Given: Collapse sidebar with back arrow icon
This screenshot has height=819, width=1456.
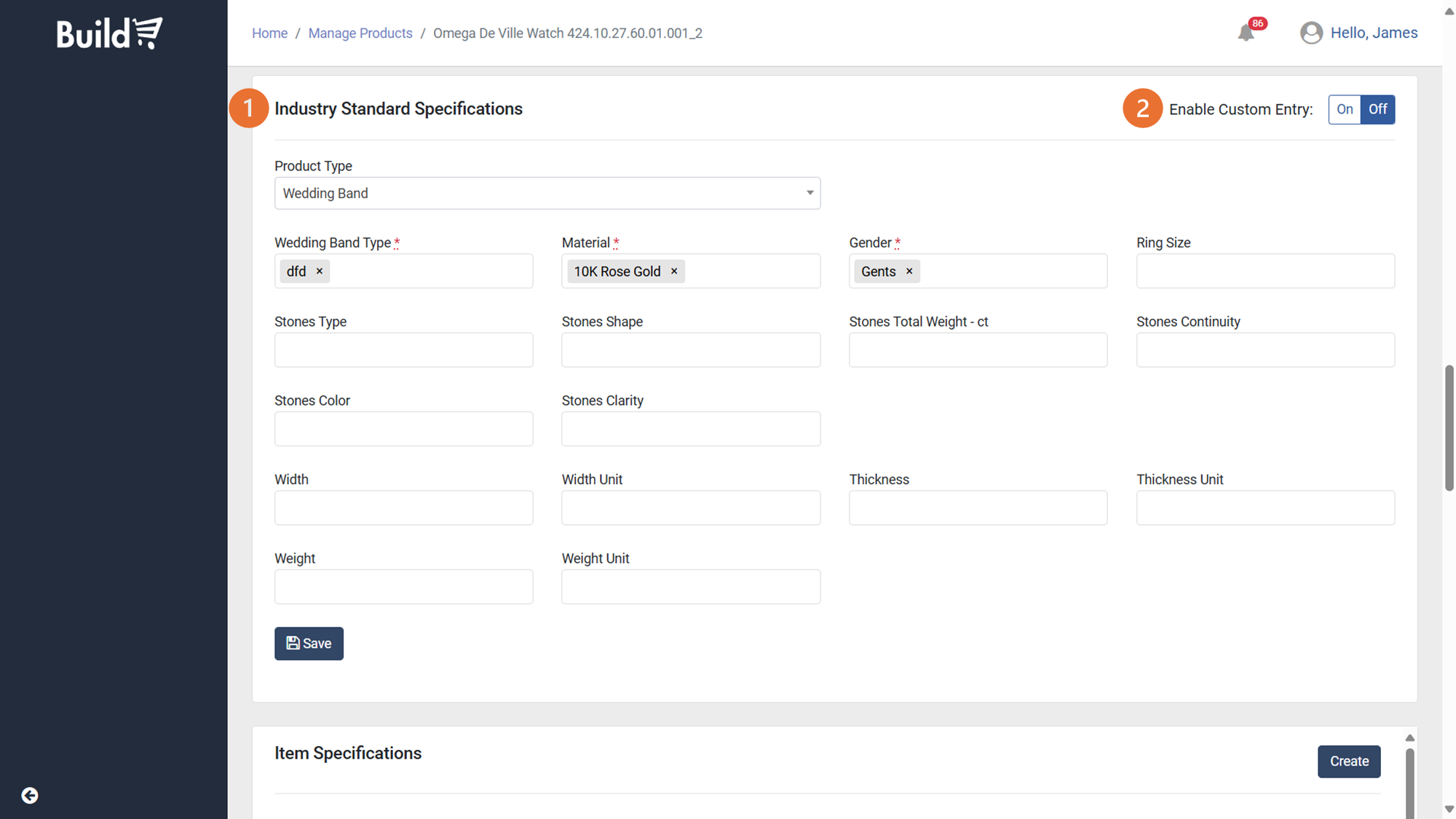Looking at the screenshot, I should (30, 795).
